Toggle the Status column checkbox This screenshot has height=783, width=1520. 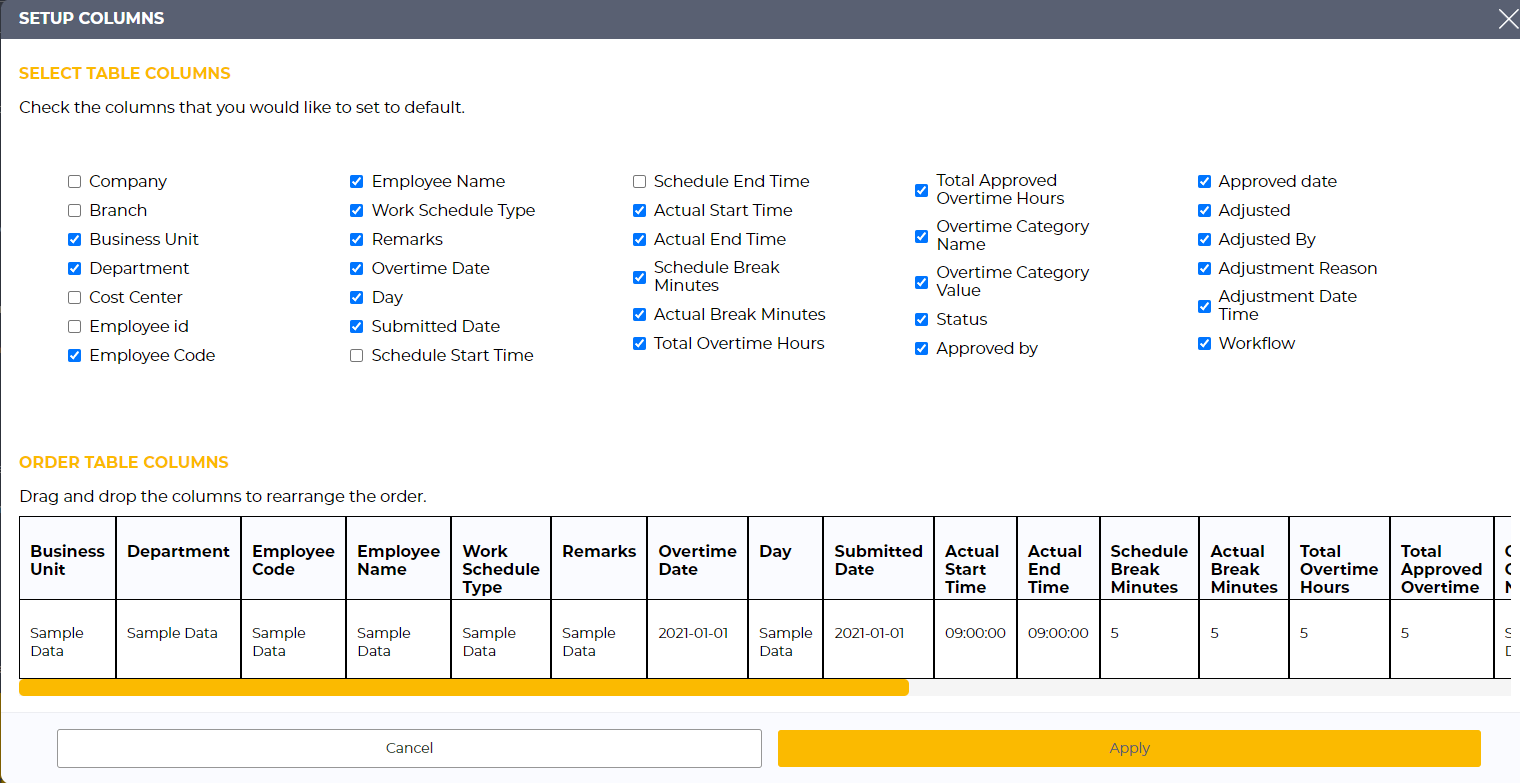pos(922,320)
